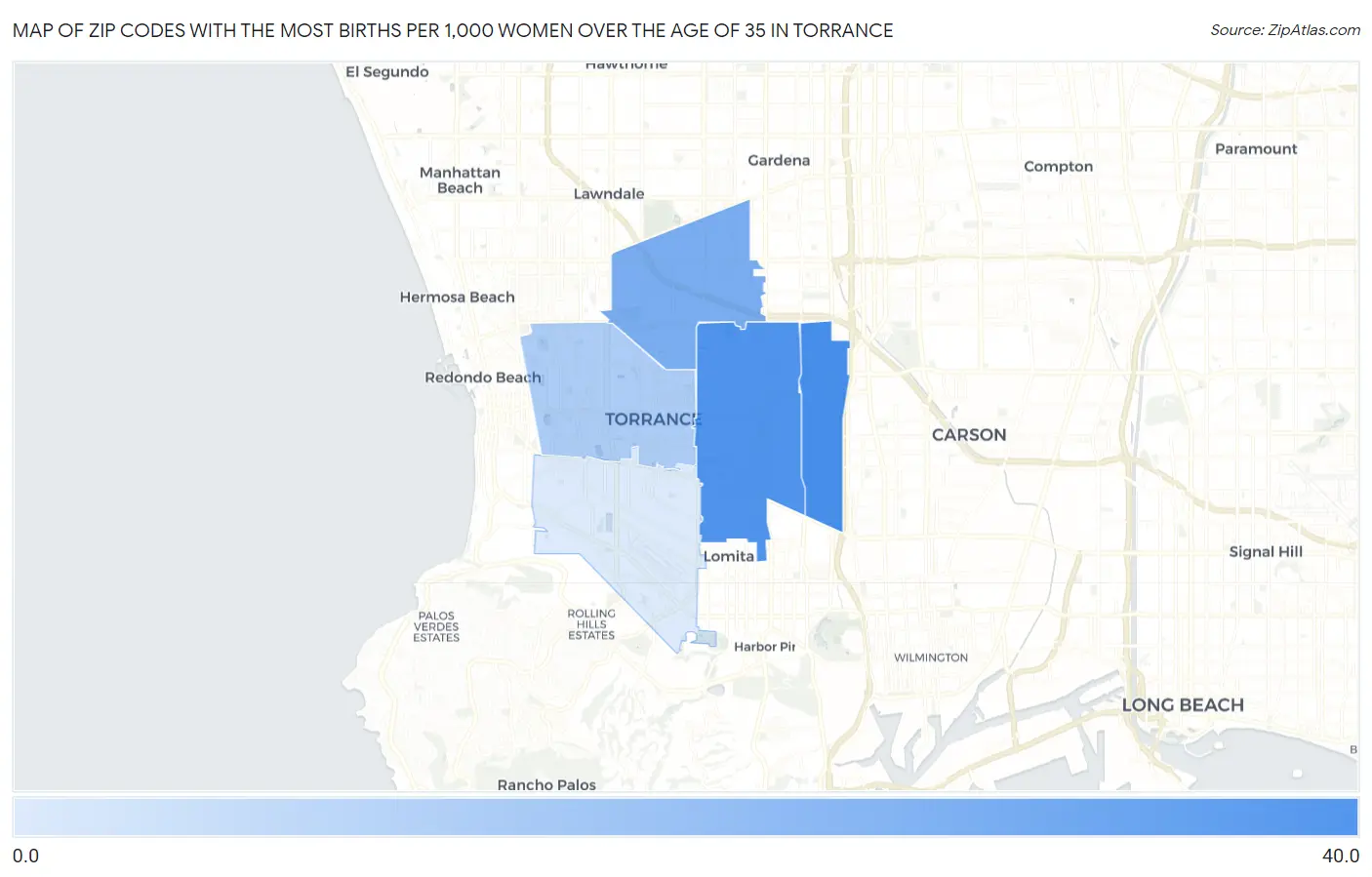The height and width of the screenshot is (877, 1372).
Task: Click the Rolling Hills Estates label
Action: coord(591,624)
